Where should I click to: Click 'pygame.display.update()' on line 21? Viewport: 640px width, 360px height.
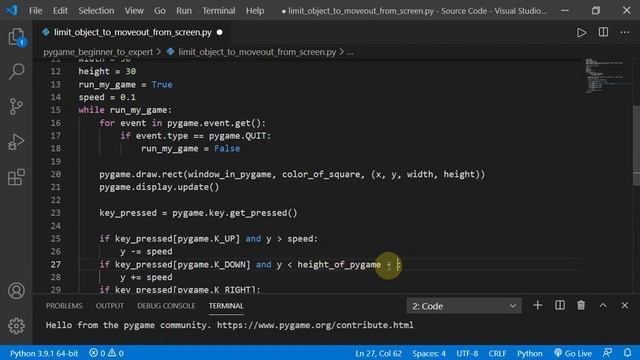click(159, 187)
